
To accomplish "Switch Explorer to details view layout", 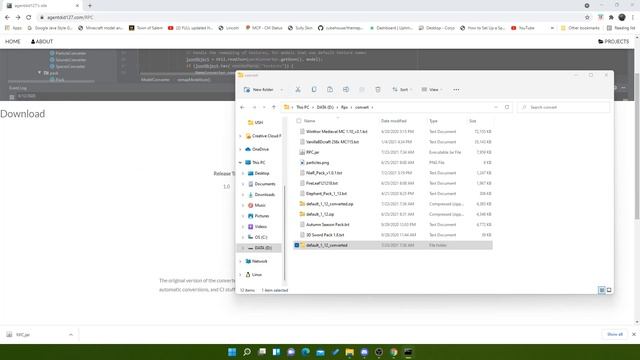I will coord(602,290).
